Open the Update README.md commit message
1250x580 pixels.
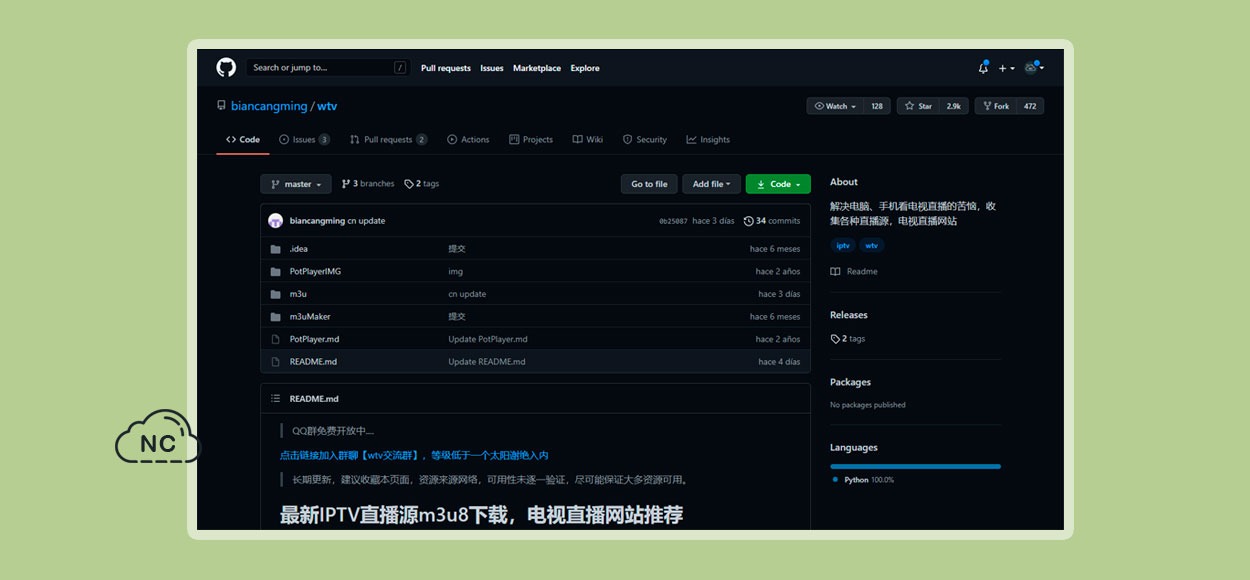coord(487,362)
